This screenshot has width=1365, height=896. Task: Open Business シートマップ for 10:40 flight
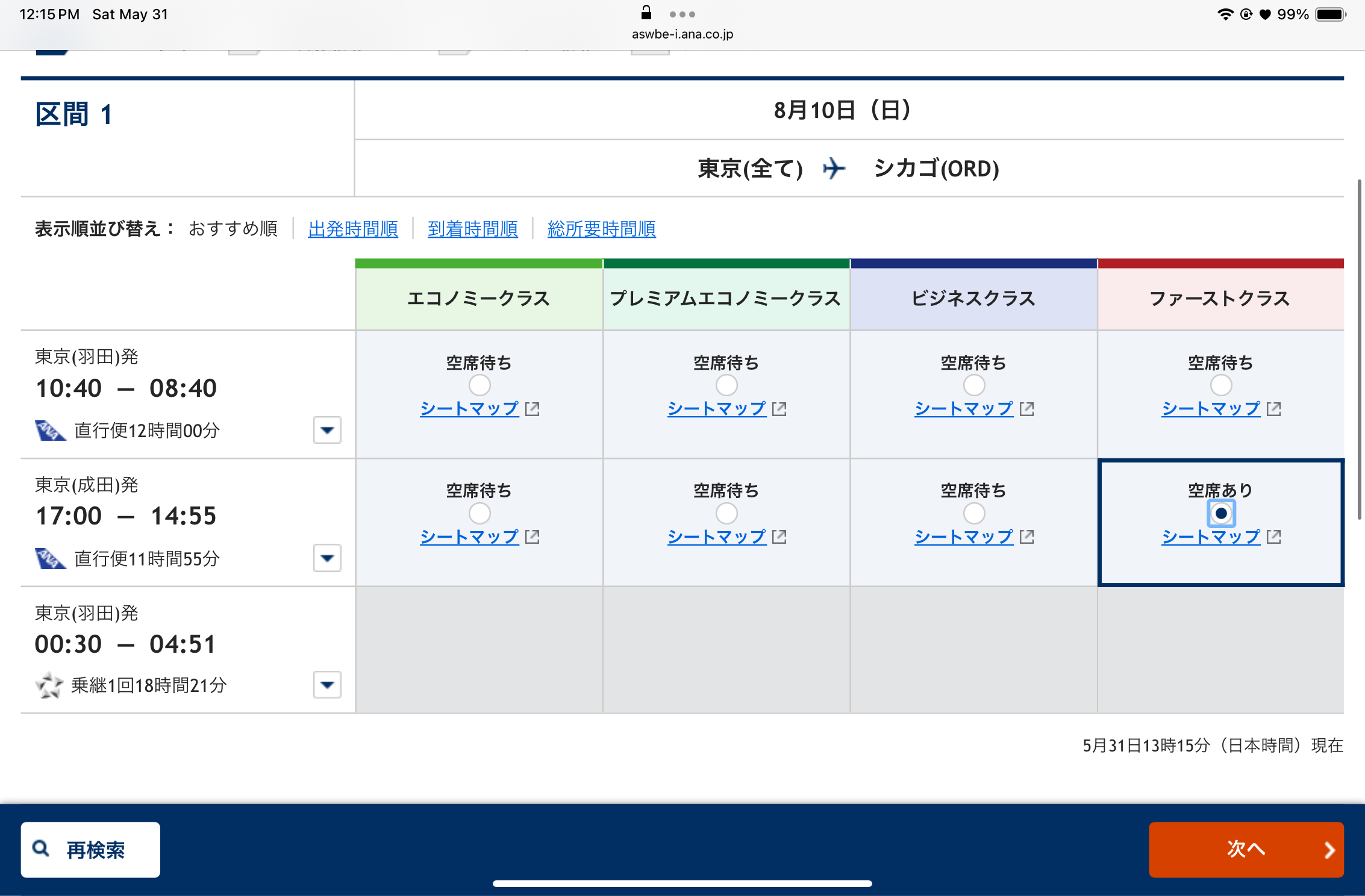964,409
